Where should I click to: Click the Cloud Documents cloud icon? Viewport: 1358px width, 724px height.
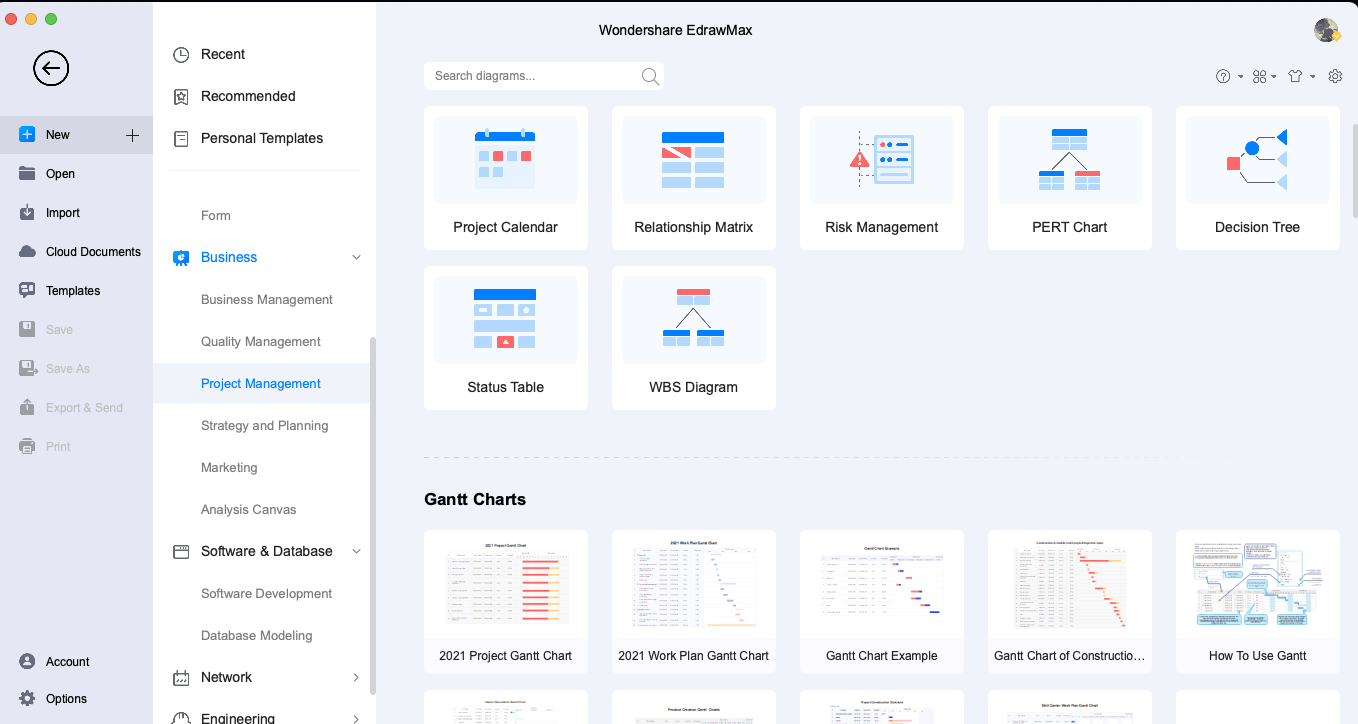point(27,252)
